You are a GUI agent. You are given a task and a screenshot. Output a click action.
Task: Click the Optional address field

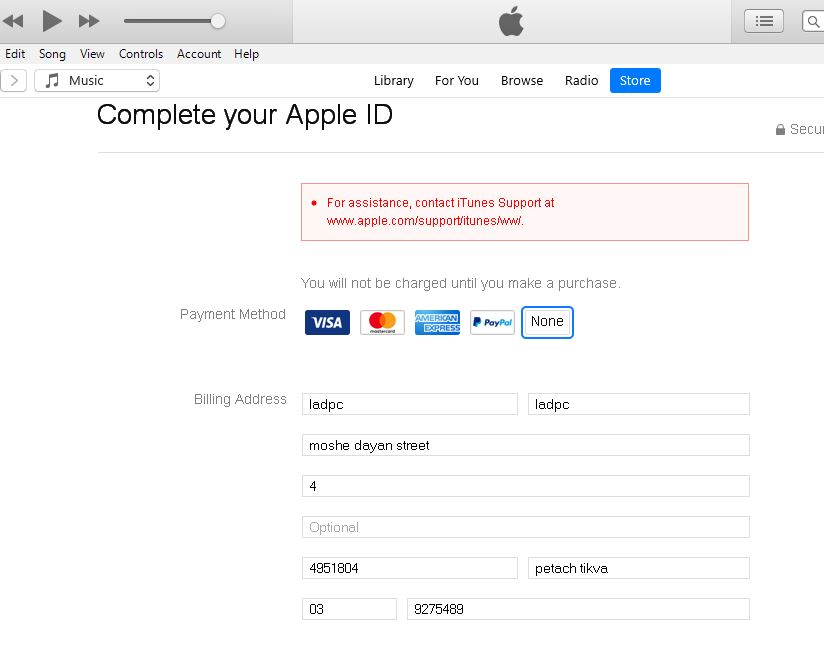tap(525, 526)
